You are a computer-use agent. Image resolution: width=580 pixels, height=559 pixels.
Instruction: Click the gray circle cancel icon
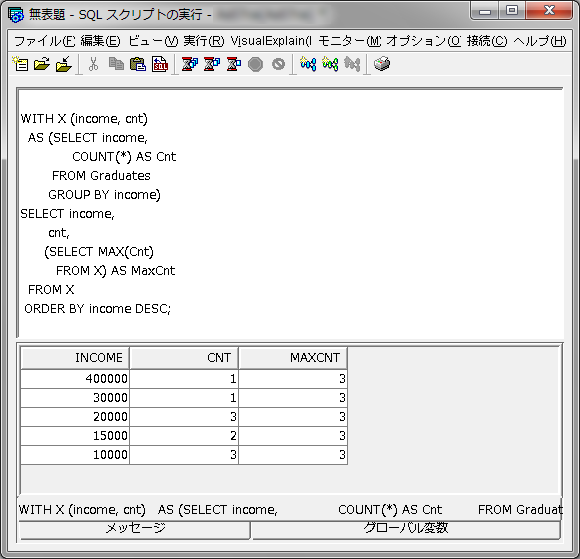[278, 64]
